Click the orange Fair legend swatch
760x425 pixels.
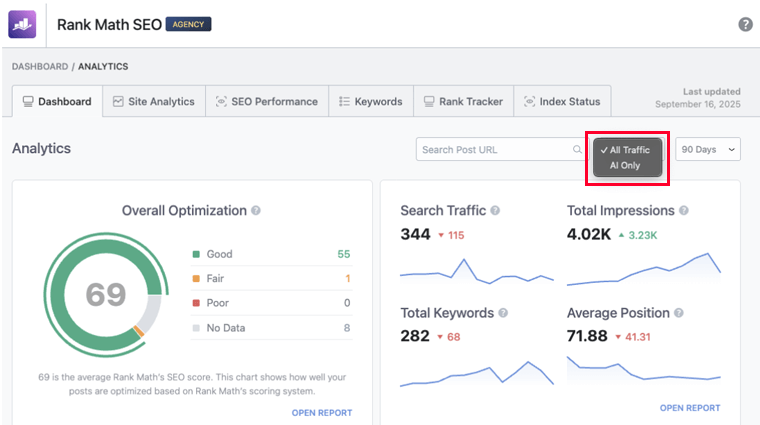click(196, 278)
